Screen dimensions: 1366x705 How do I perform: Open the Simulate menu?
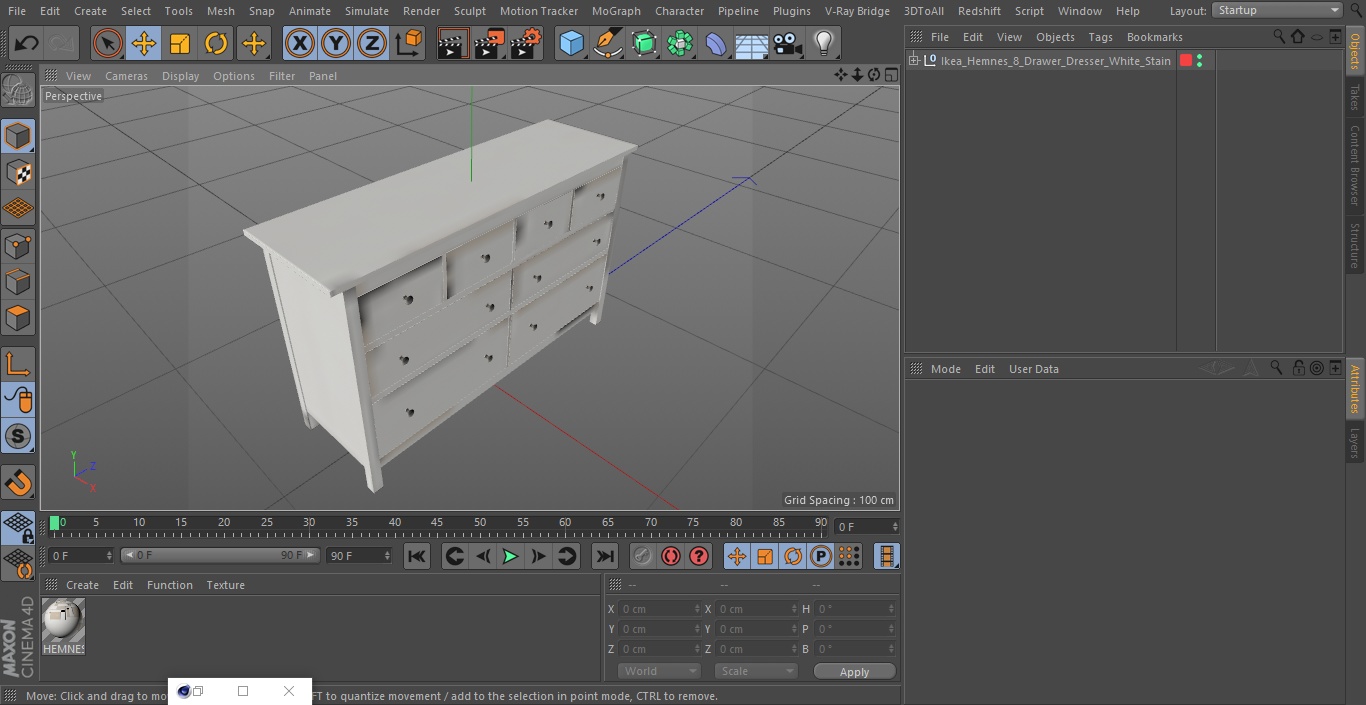[367, 11]
